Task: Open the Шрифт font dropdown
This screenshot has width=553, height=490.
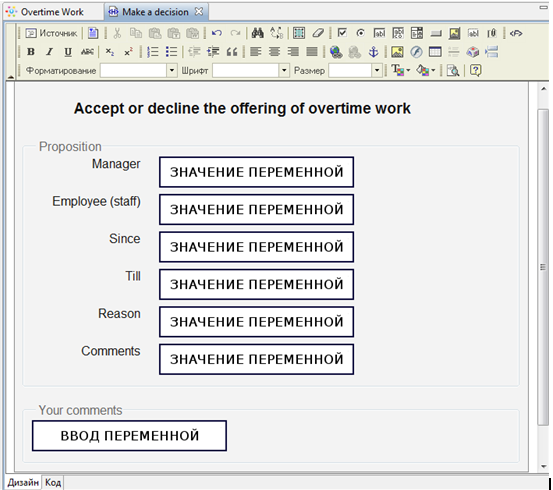Action: [x=284, y=70]
